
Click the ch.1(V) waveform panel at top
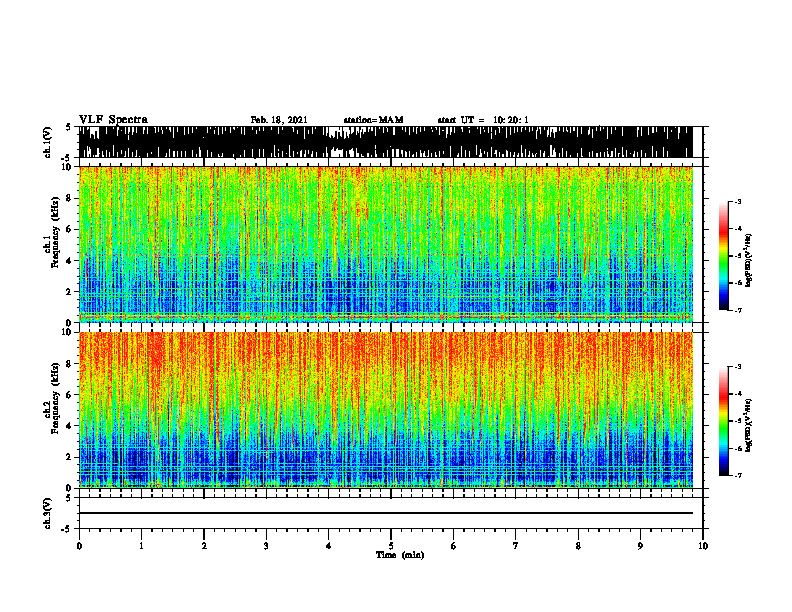385,142
